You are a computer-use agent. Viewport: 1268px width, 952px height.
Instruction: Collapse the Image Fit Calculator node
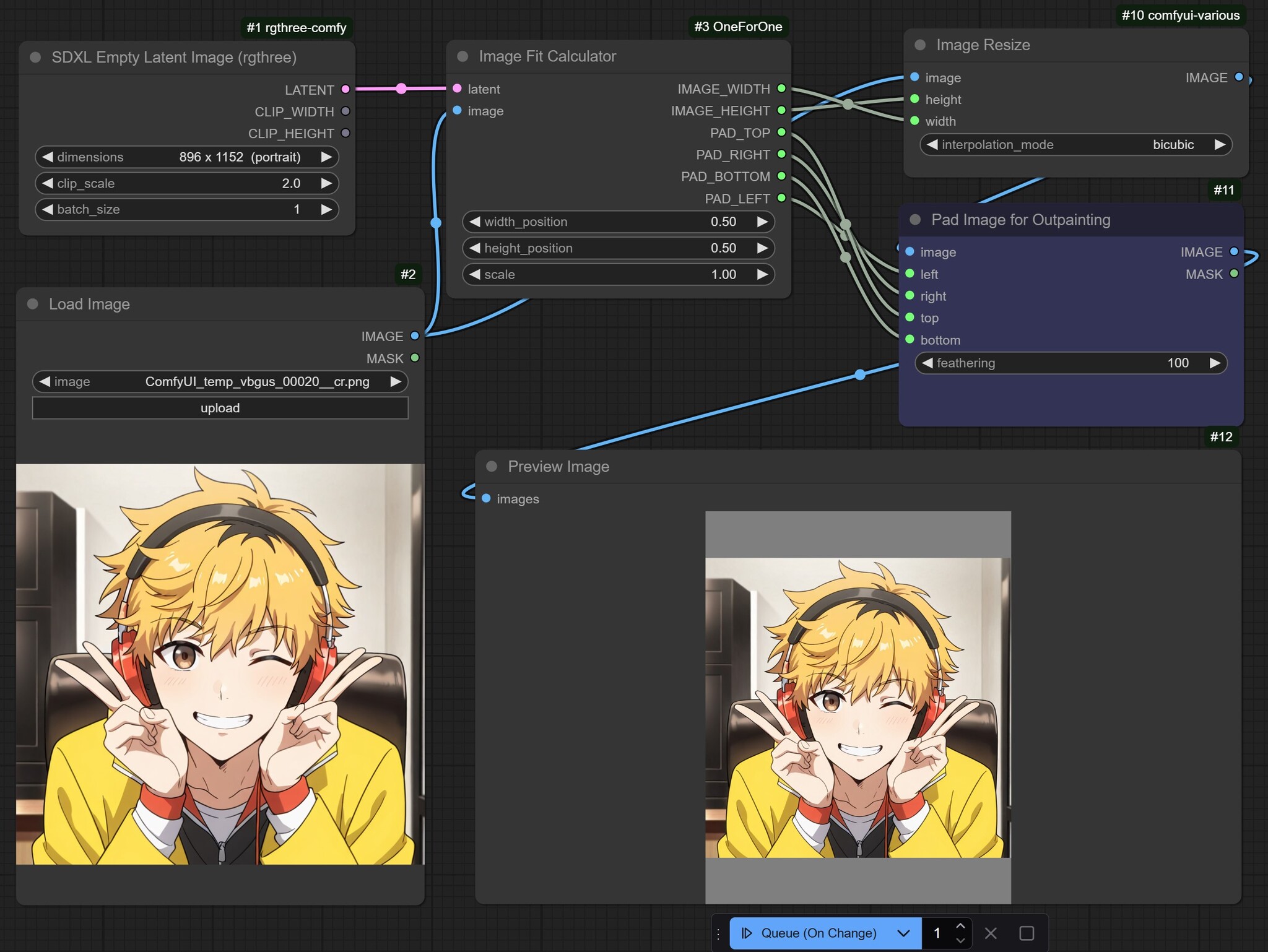(462, 56)
